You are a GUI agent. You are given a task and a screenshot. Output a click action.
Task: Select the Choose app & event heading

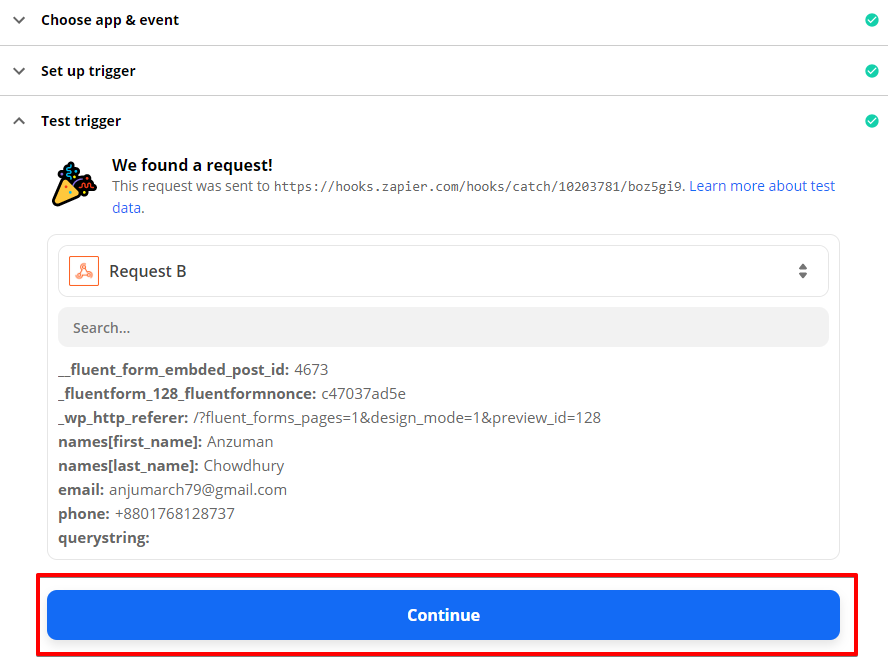point(110,20)
